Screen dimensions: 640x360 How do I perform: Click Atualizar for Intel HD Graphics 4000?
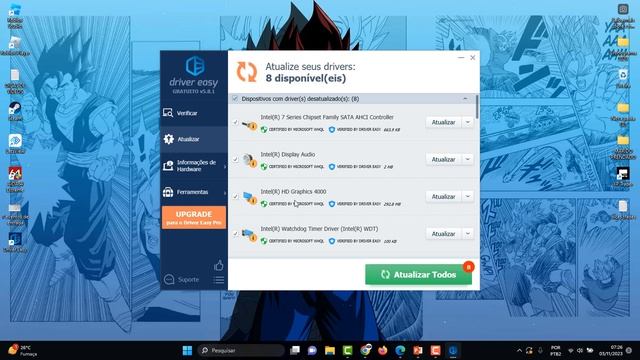pos(444,196)
